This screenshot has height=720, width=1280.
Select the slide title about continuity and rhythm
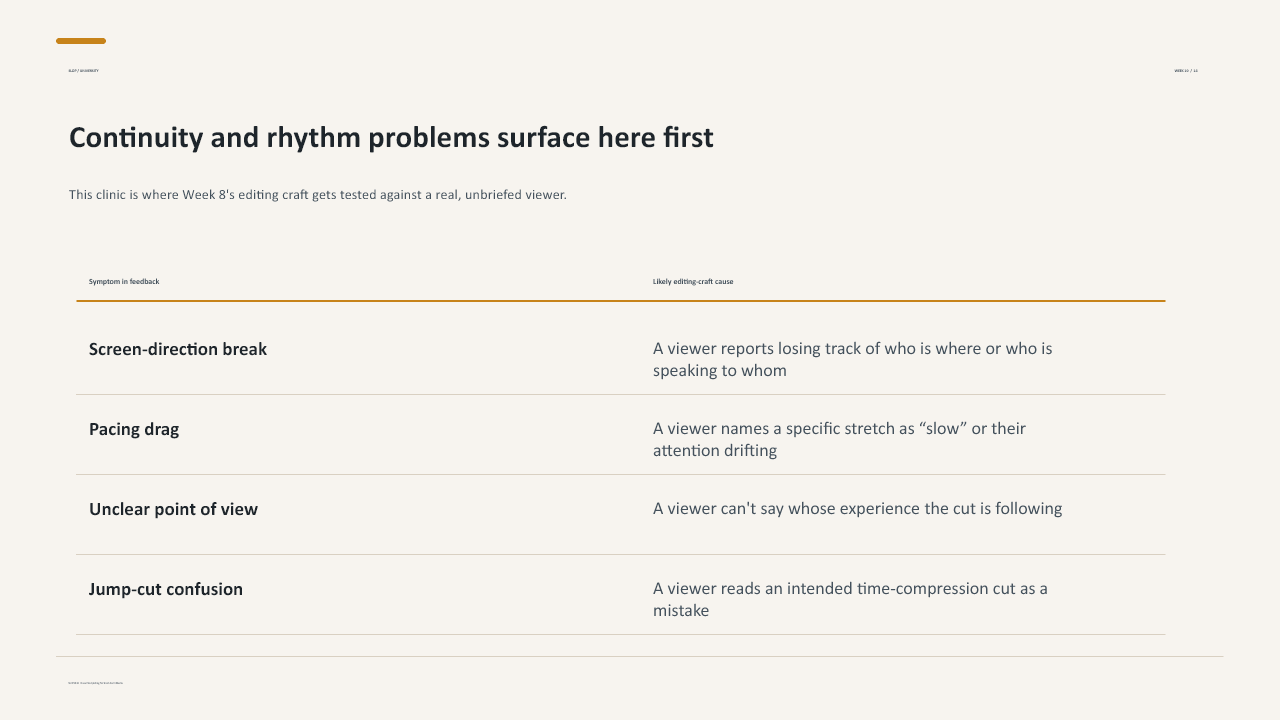click(391, 138)
